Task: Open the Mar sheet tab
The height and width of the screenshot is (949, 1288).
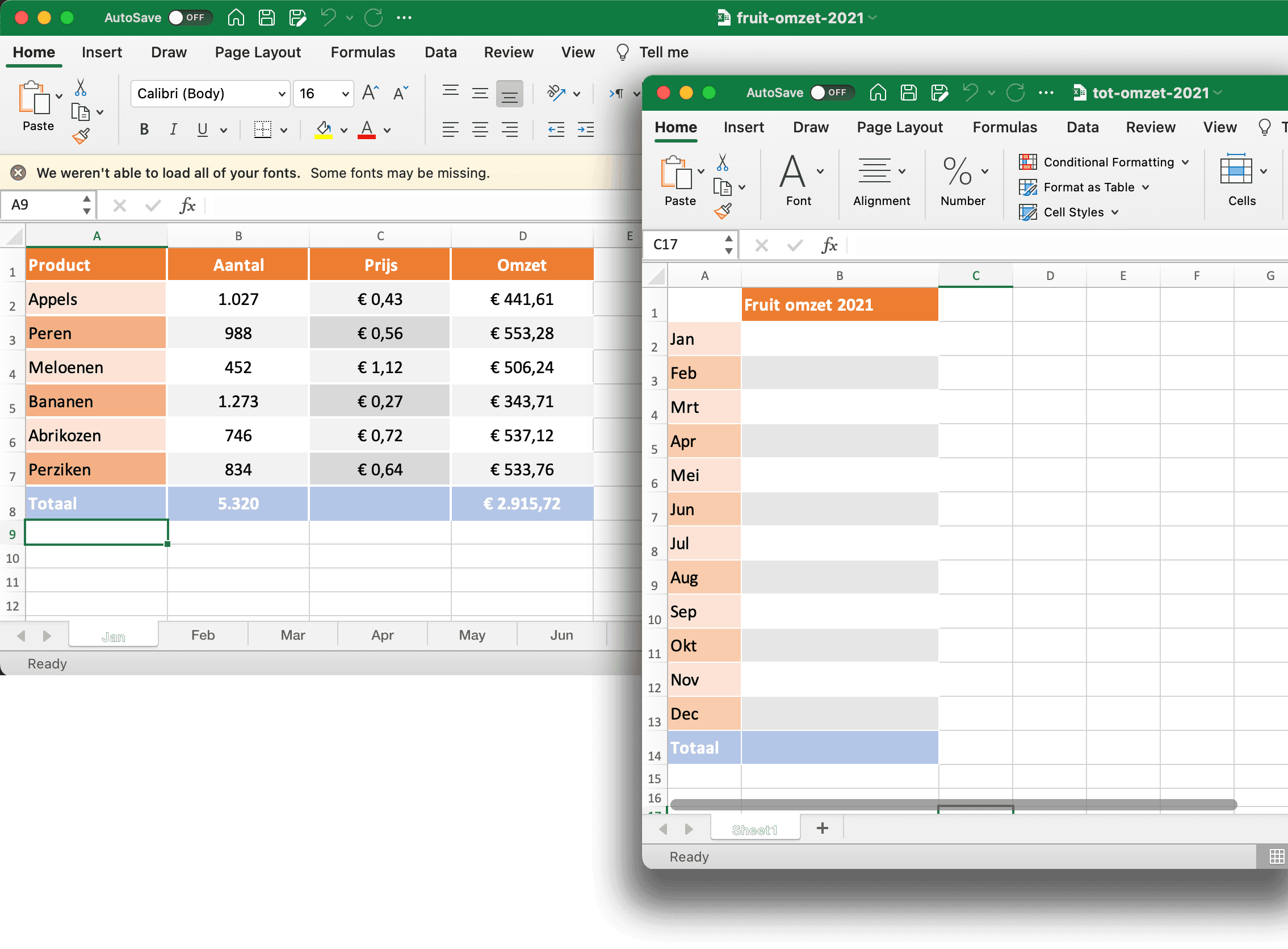Action: point(292,635)
